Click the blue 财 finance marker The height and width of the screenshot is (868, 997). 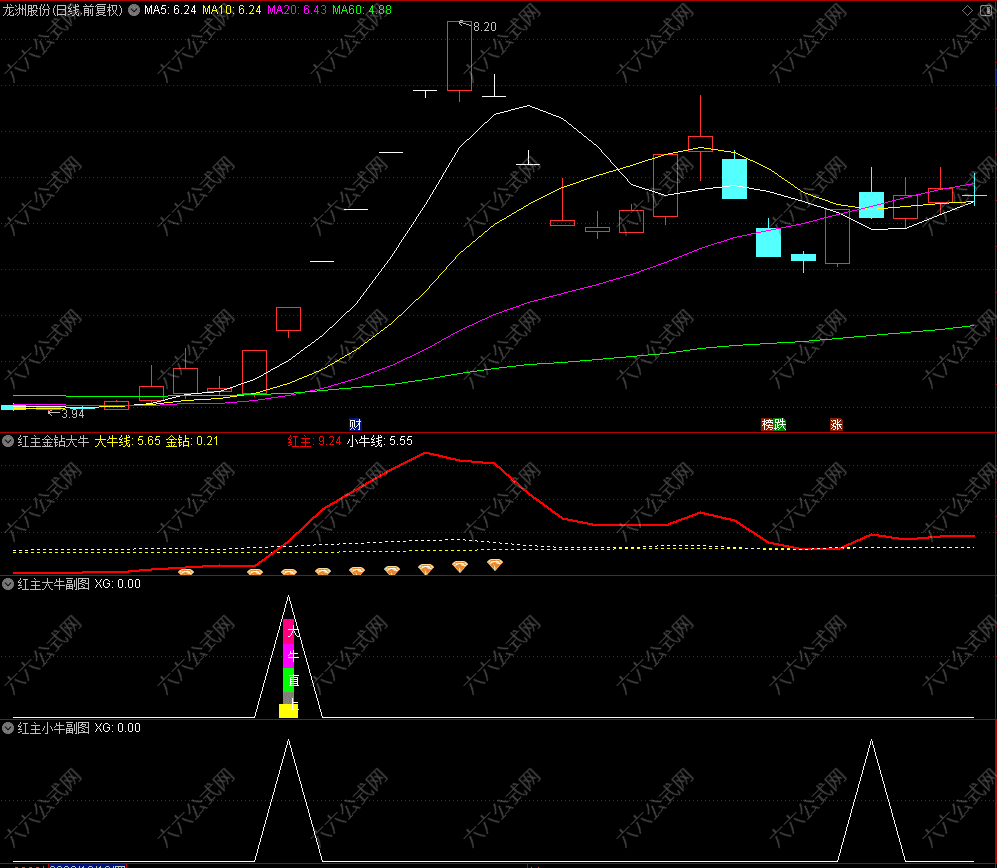tap(355, 424)
